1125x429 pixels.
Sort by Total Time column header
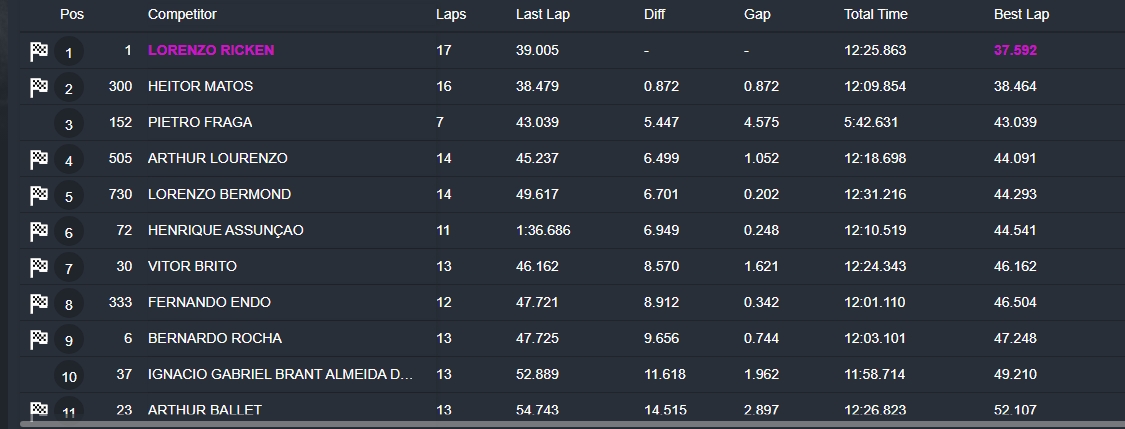click(875, 14)
